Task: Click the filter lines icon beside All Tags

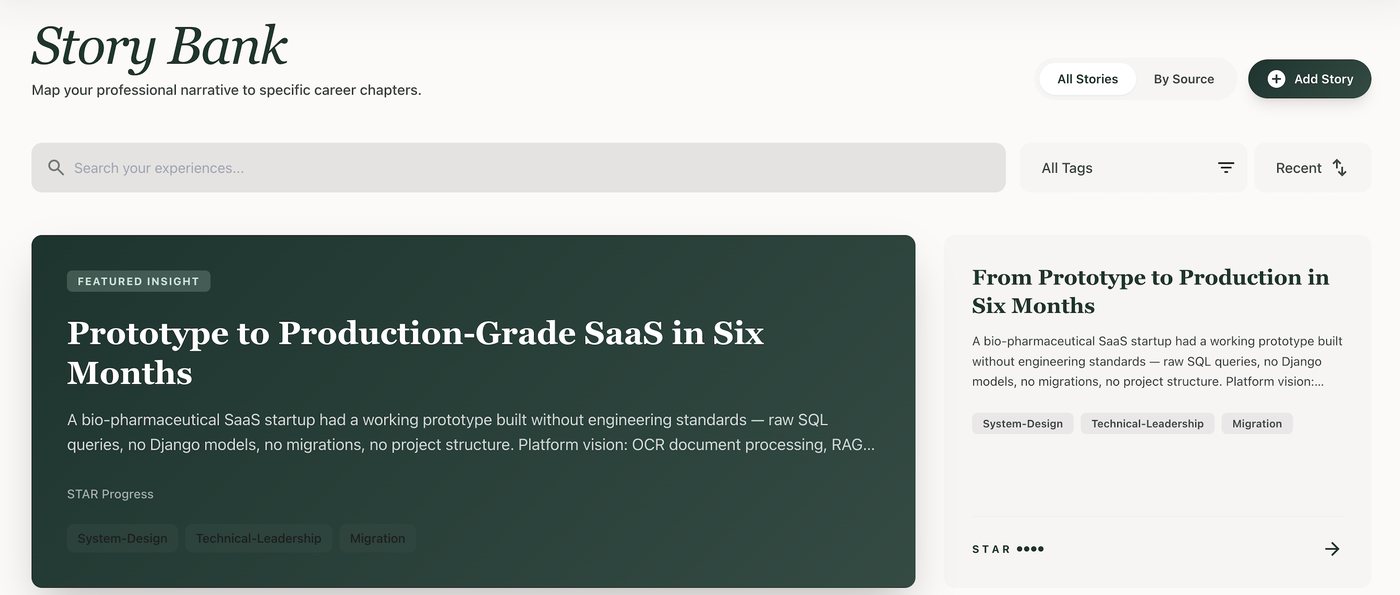Action: [x=1226, y=168]
